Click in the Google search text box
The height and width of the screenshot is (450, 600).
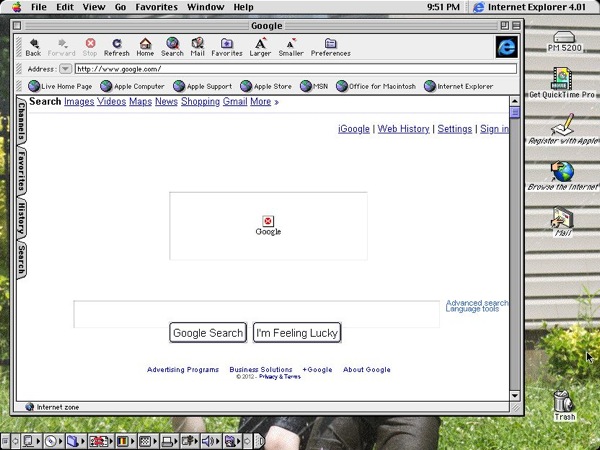tap(256, 314)
